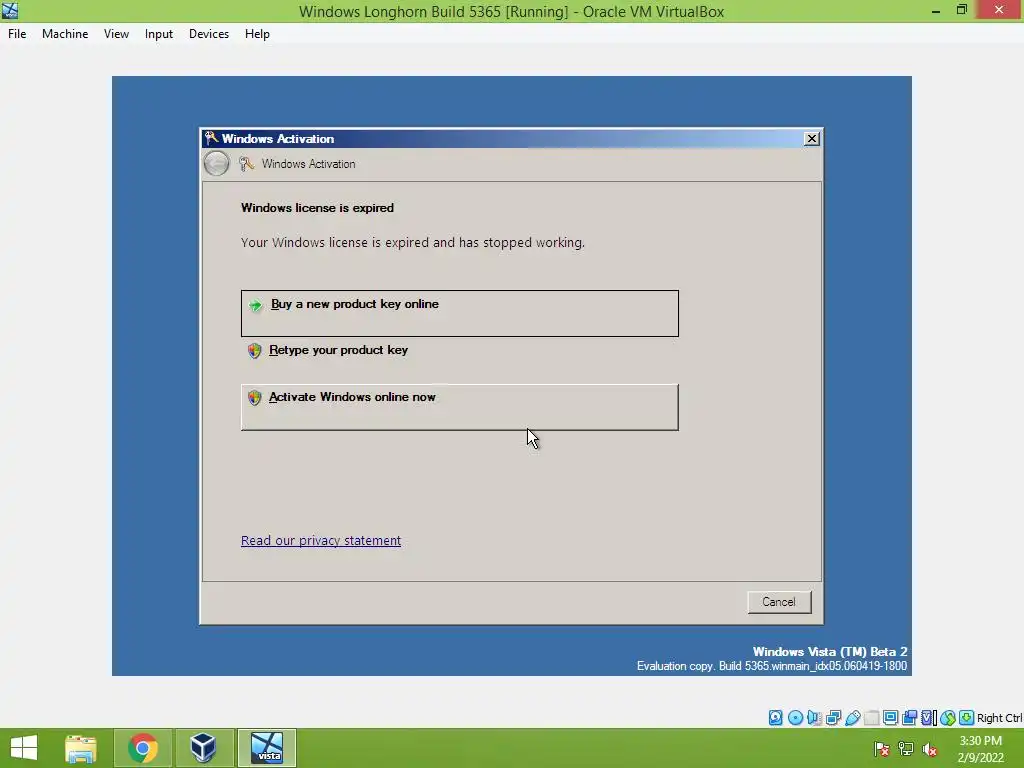Open the Machine menu
This screenshot has width=1024, height=768.
tap(65, 34)
